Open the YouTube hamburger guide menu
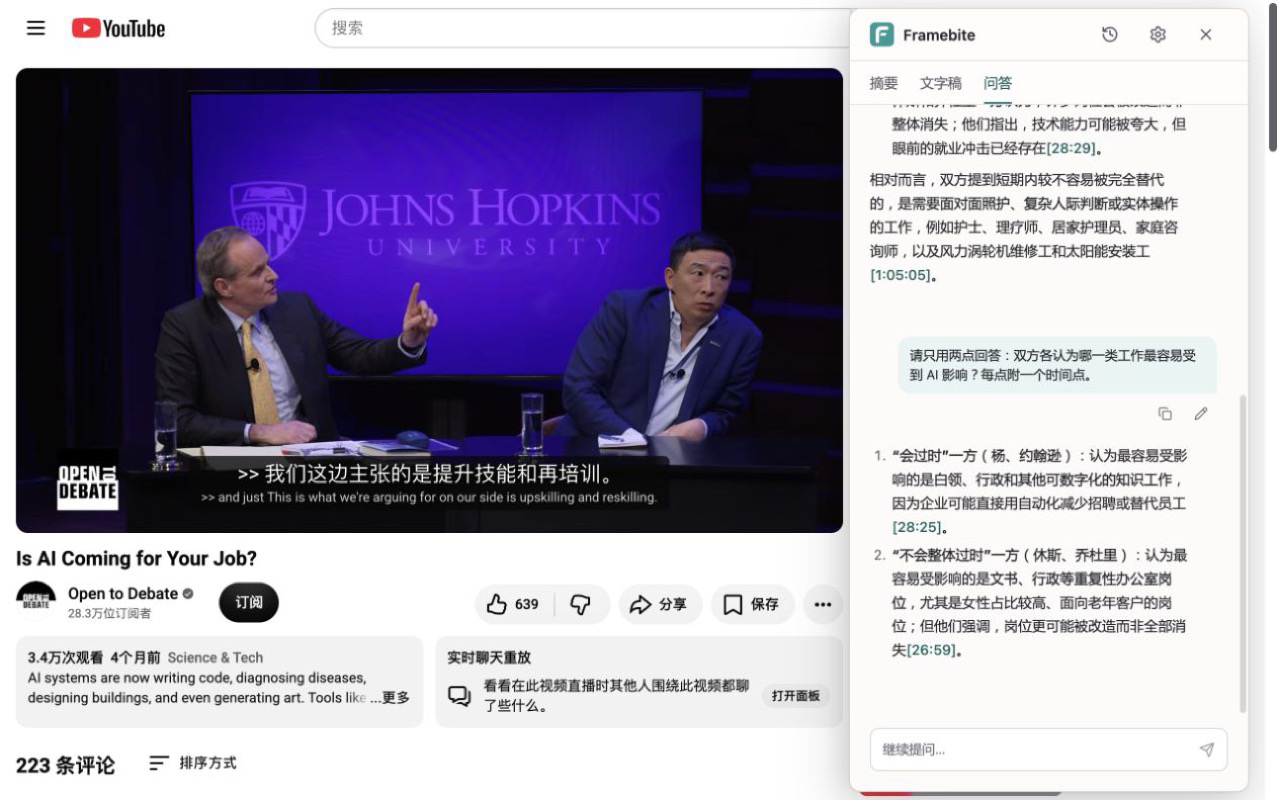Screen dimensions: 1280x800 pos(36,28)
